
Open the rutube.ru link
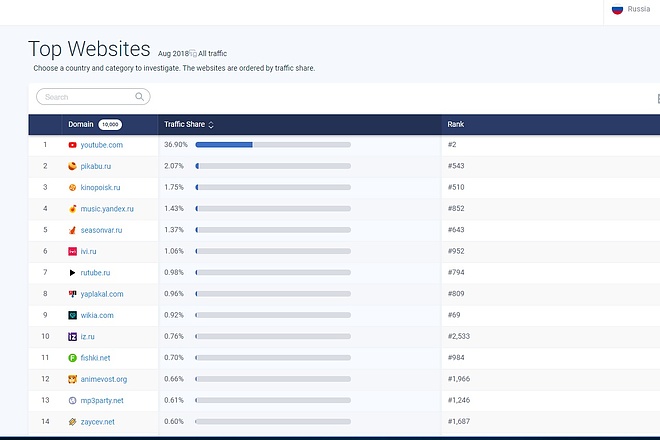(96, 273)
